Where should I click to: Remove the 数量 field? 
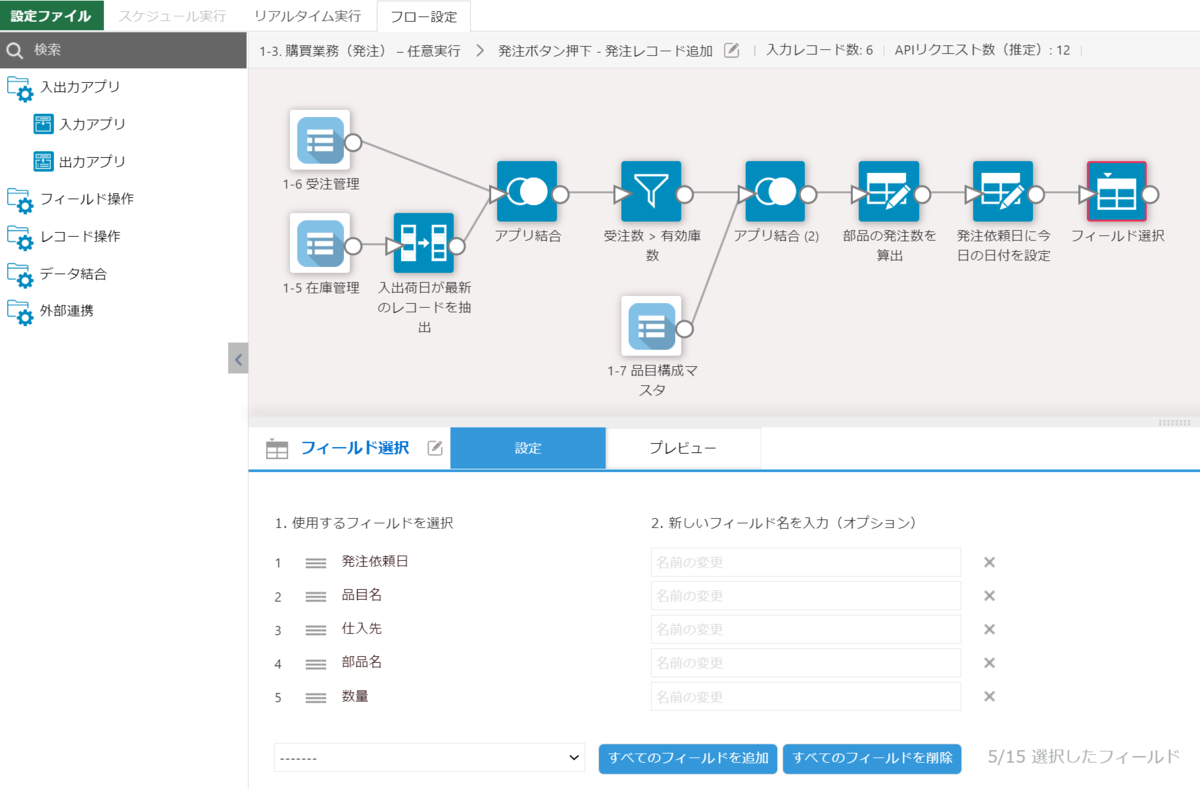click(x=989, y=697)
